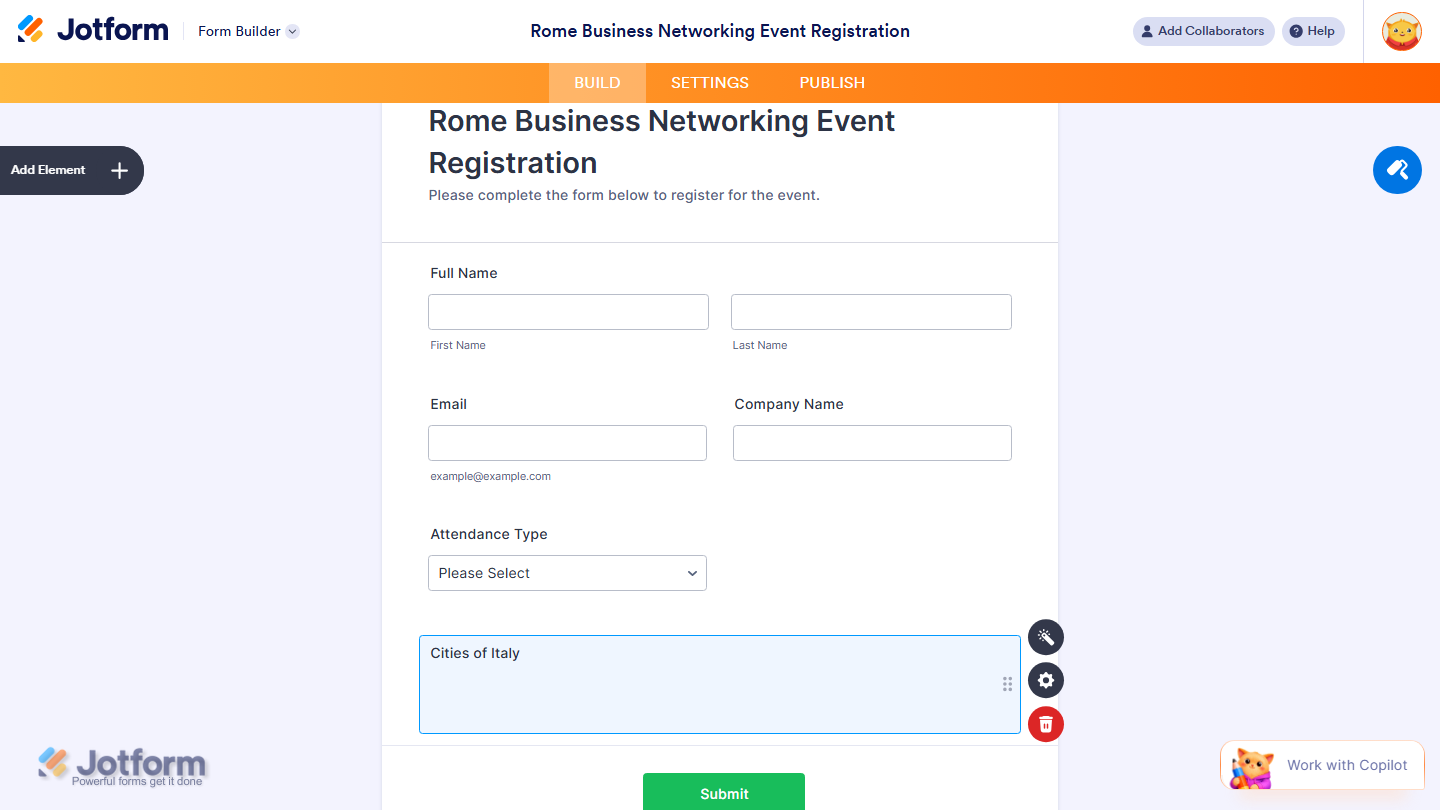Open the Attendance Type dropdown arrow
1440x810 pixels.
pyautogui.click(x=692, y=573)
